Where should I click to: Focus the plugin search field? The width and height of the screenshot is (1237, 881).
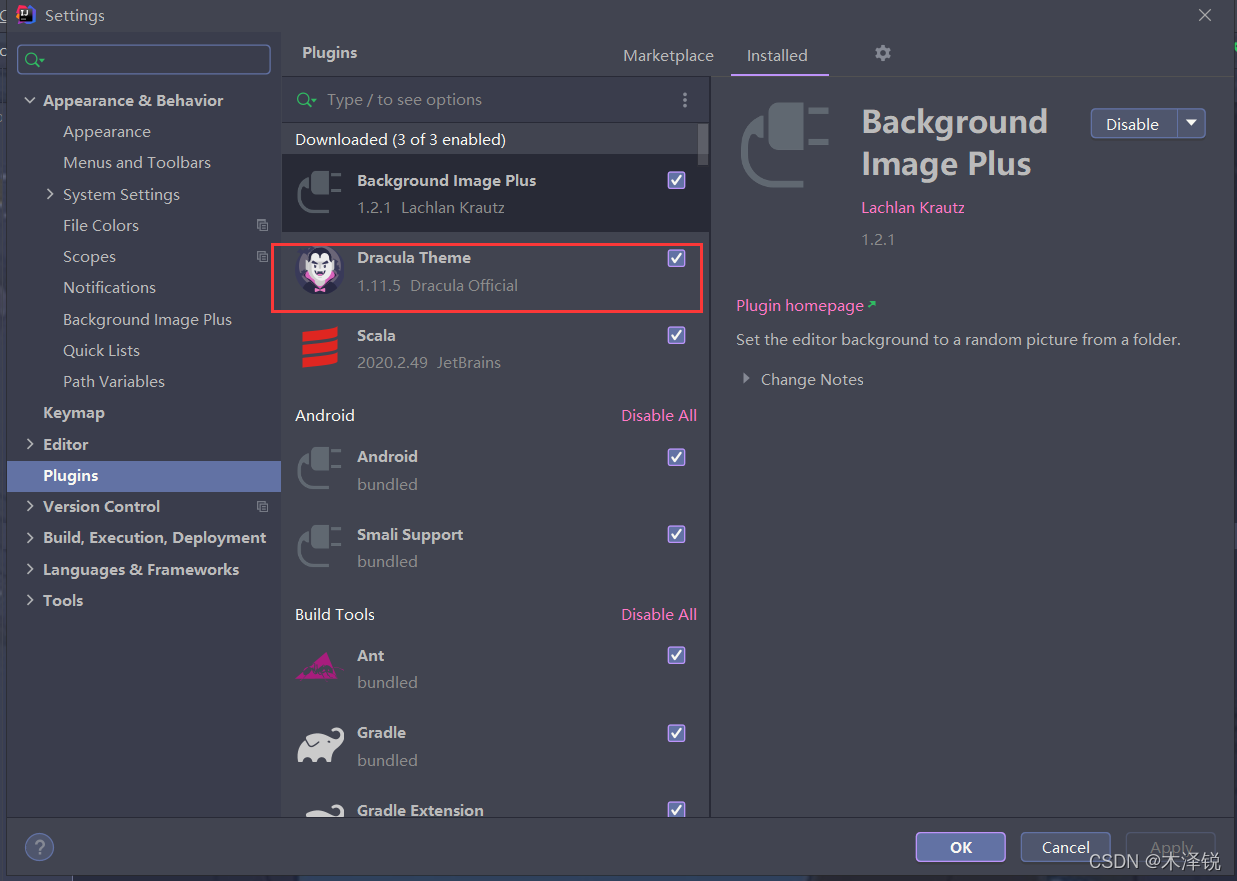pyautogui.click(x=490, y=100)
